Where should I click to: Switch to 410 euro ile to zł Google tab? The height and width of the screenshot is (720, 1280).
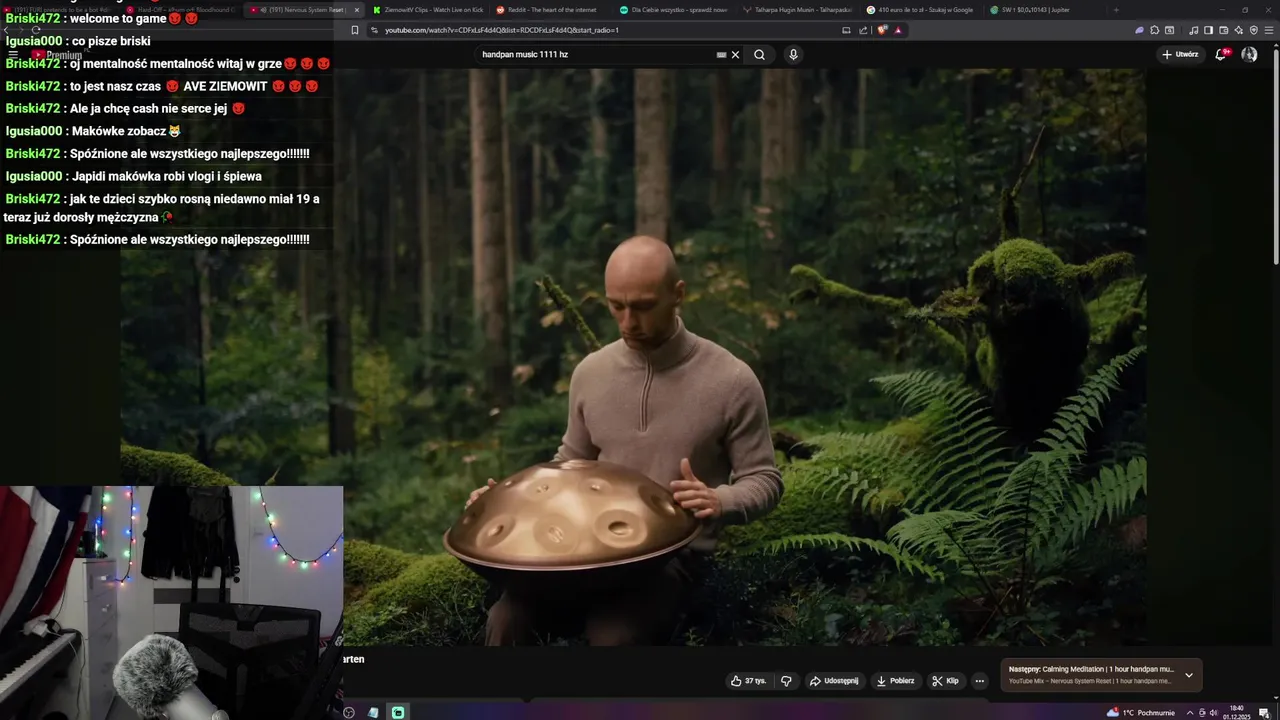(920, 10)
